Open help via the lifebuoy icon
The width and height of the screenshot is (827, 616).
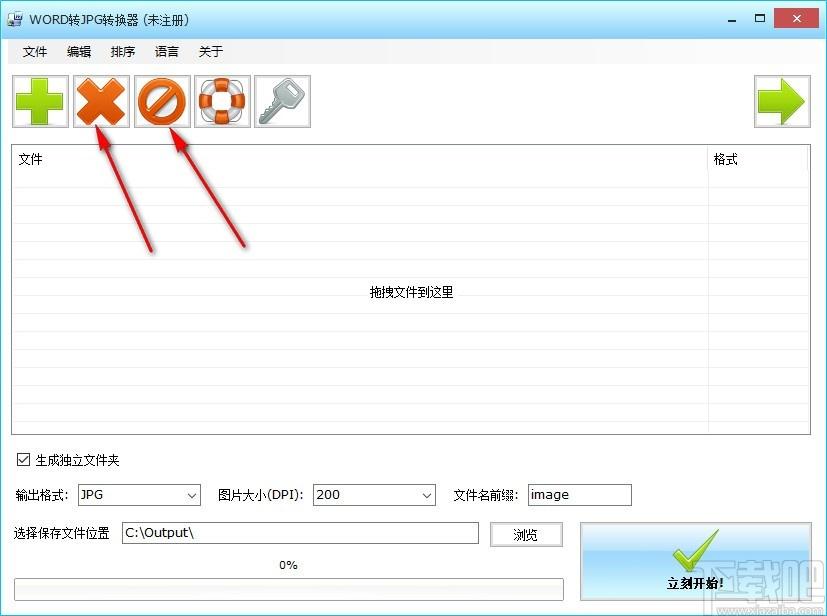click(x=222, y=101)
